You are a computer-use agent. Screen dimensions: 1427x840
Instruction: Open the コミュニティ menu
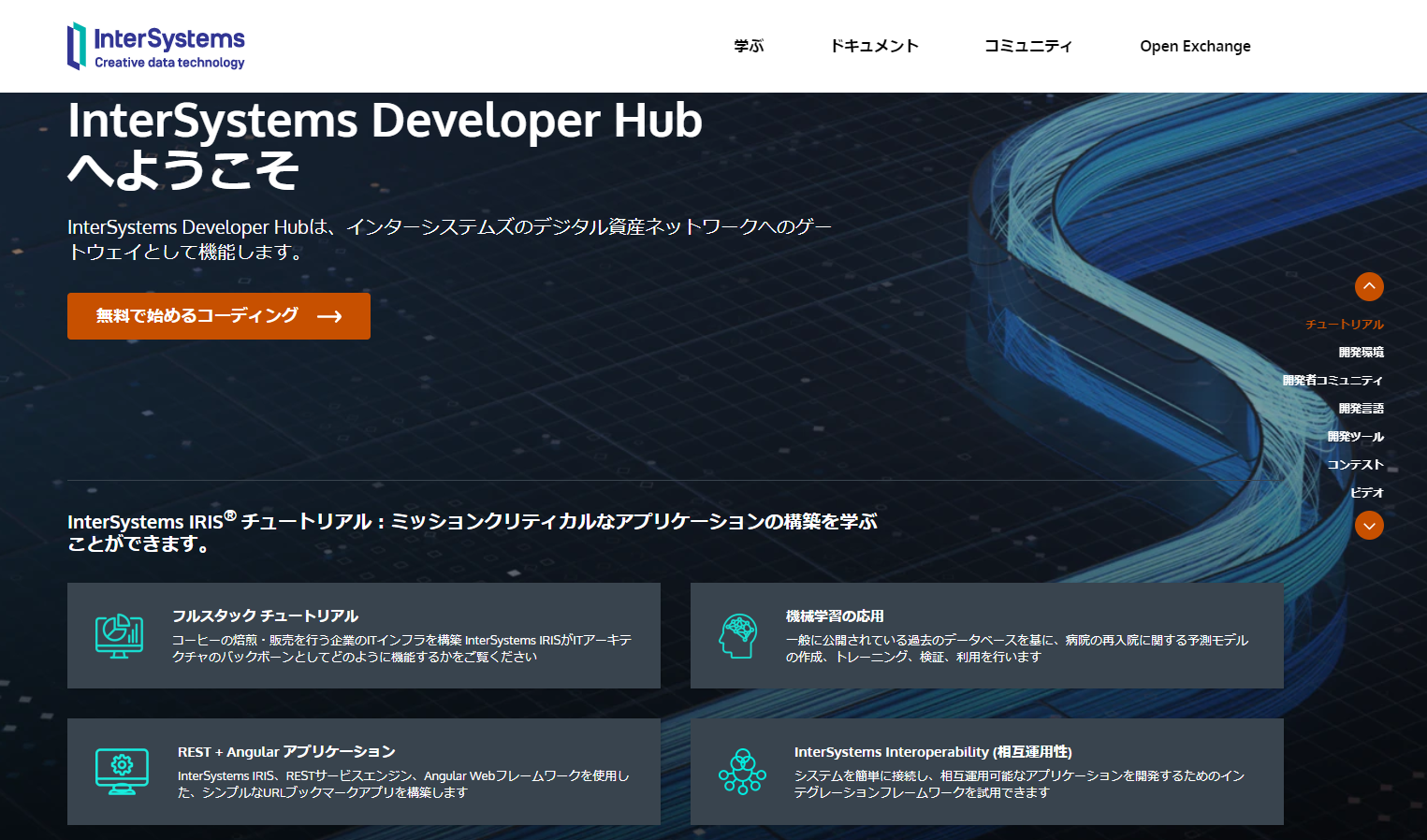(x=1028, y=46)
